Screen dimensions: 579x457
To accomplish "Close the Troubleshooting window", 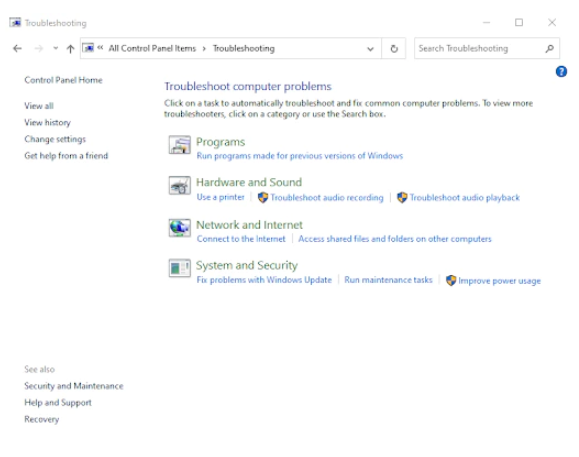I will 552,23.
